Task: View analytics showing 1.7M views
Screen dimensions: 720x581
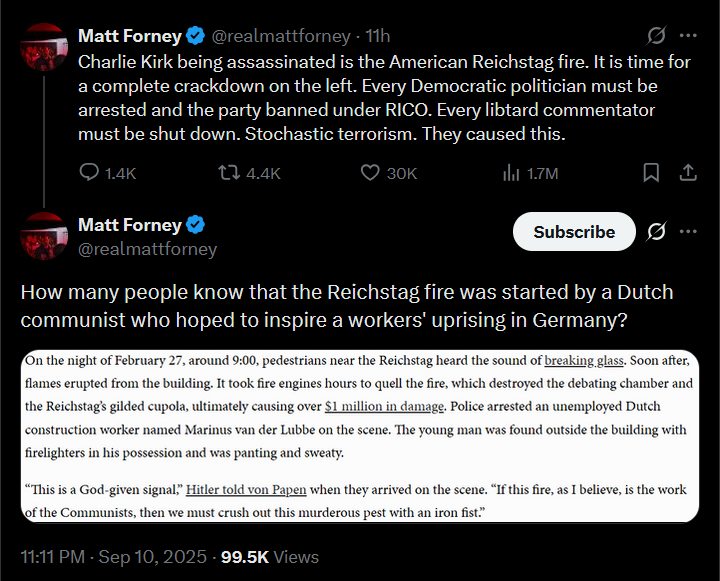Action: (x=510, y=173)
